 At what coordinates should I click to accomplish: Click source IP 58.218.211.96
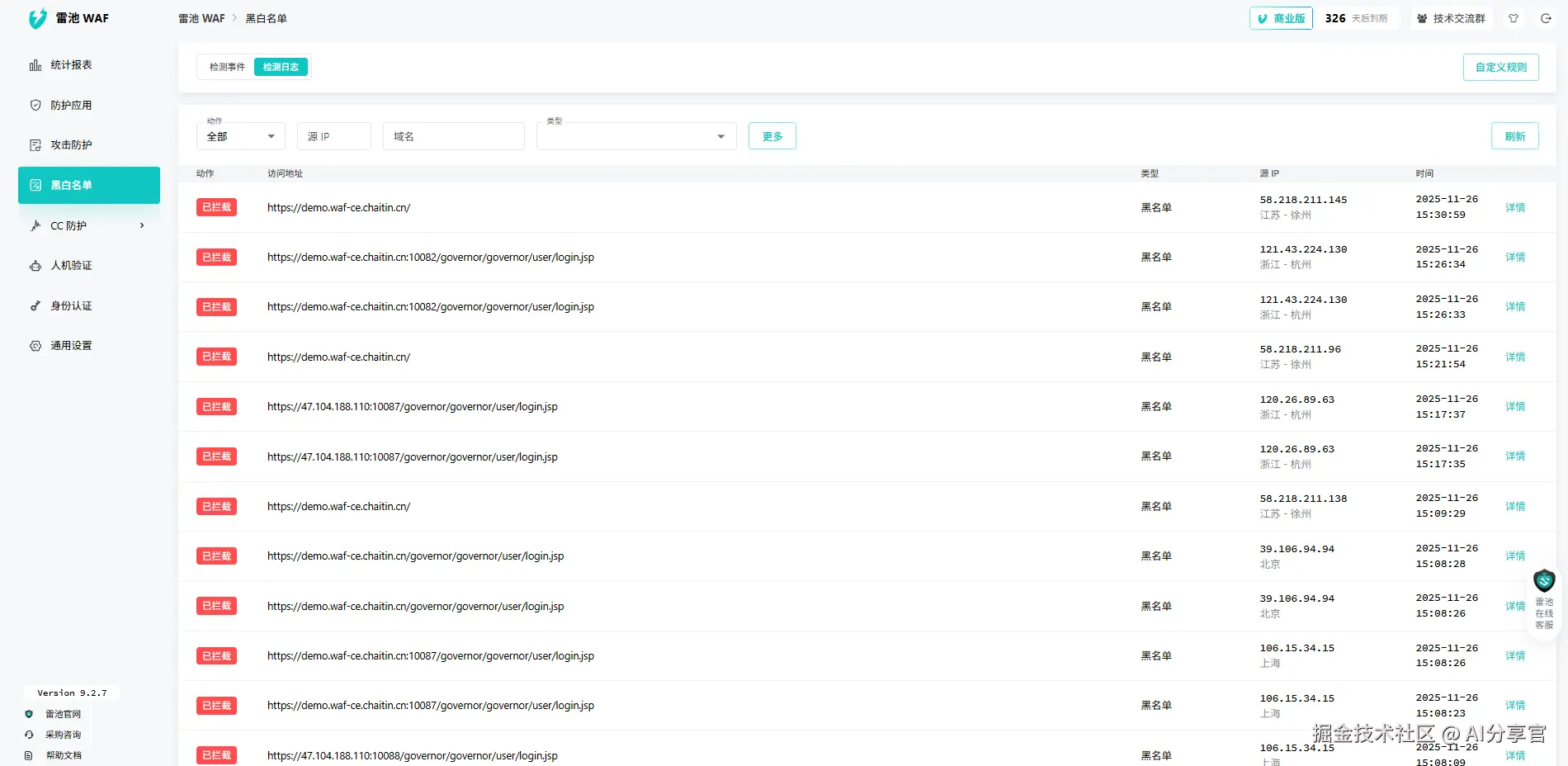click(1300, 349)
